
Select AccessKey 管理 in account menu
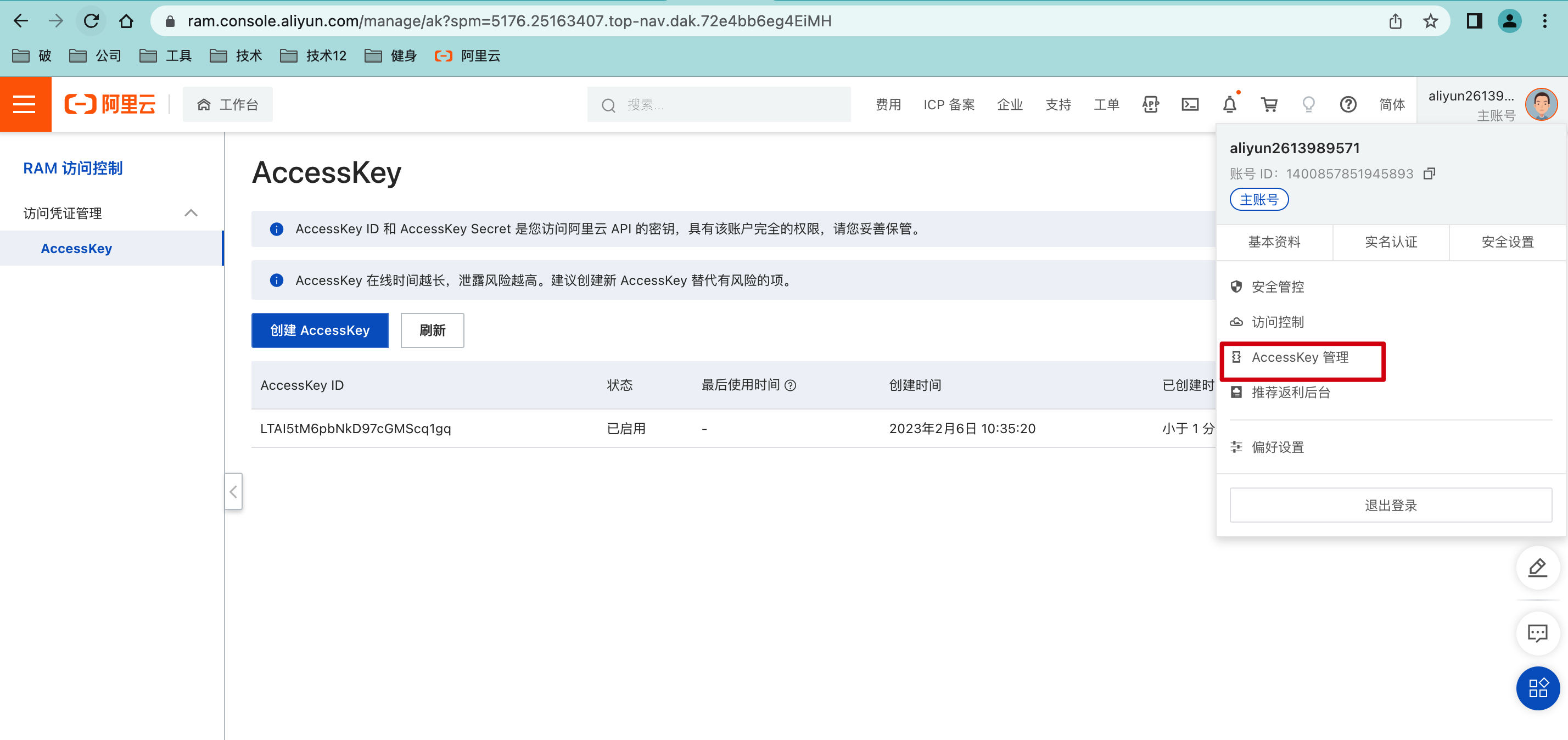click(x=1300, y=357)
